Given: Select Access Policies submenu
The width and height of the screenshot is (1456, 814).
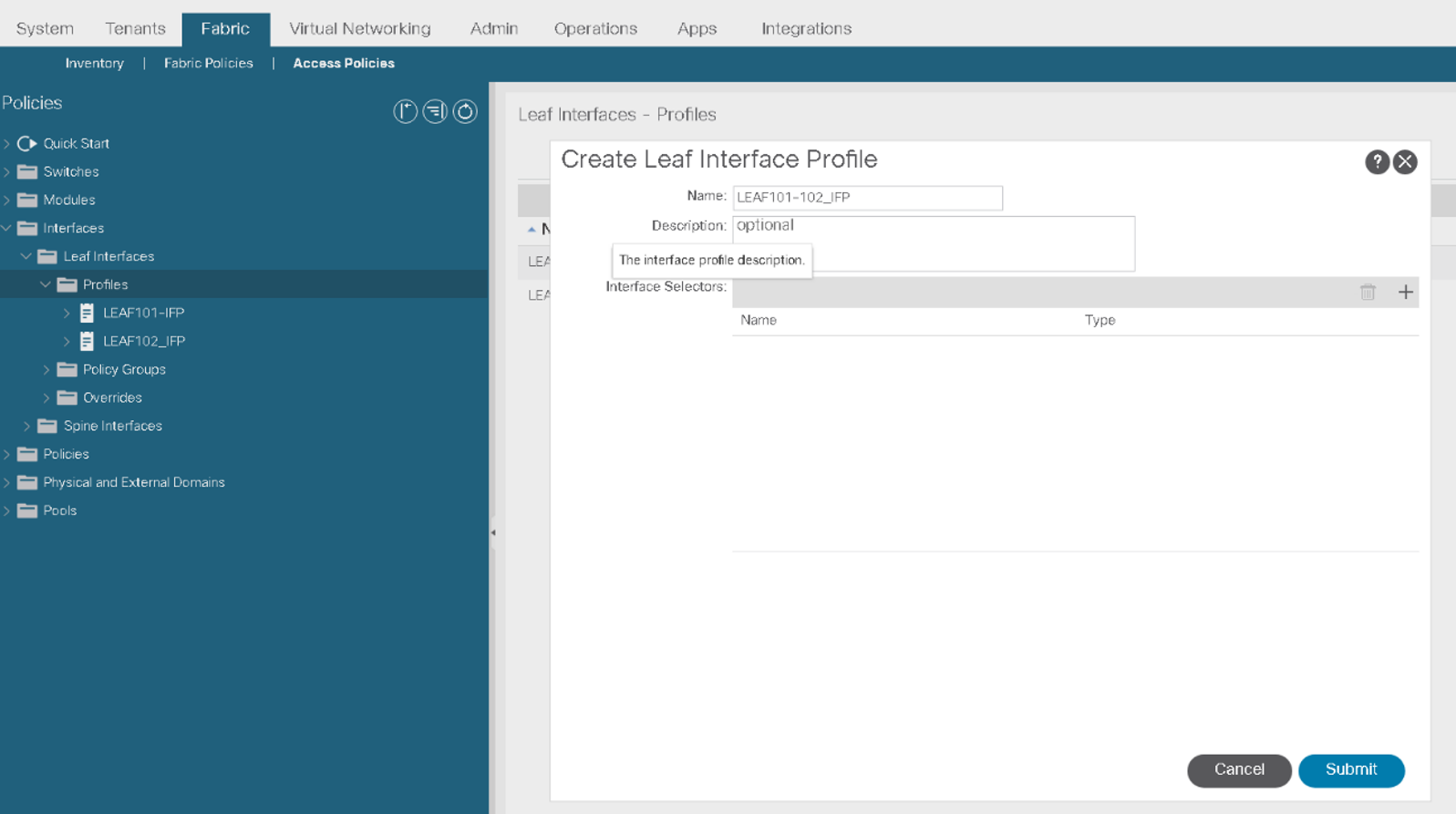Looking at the screenshot, I should (x=344, y=63).
